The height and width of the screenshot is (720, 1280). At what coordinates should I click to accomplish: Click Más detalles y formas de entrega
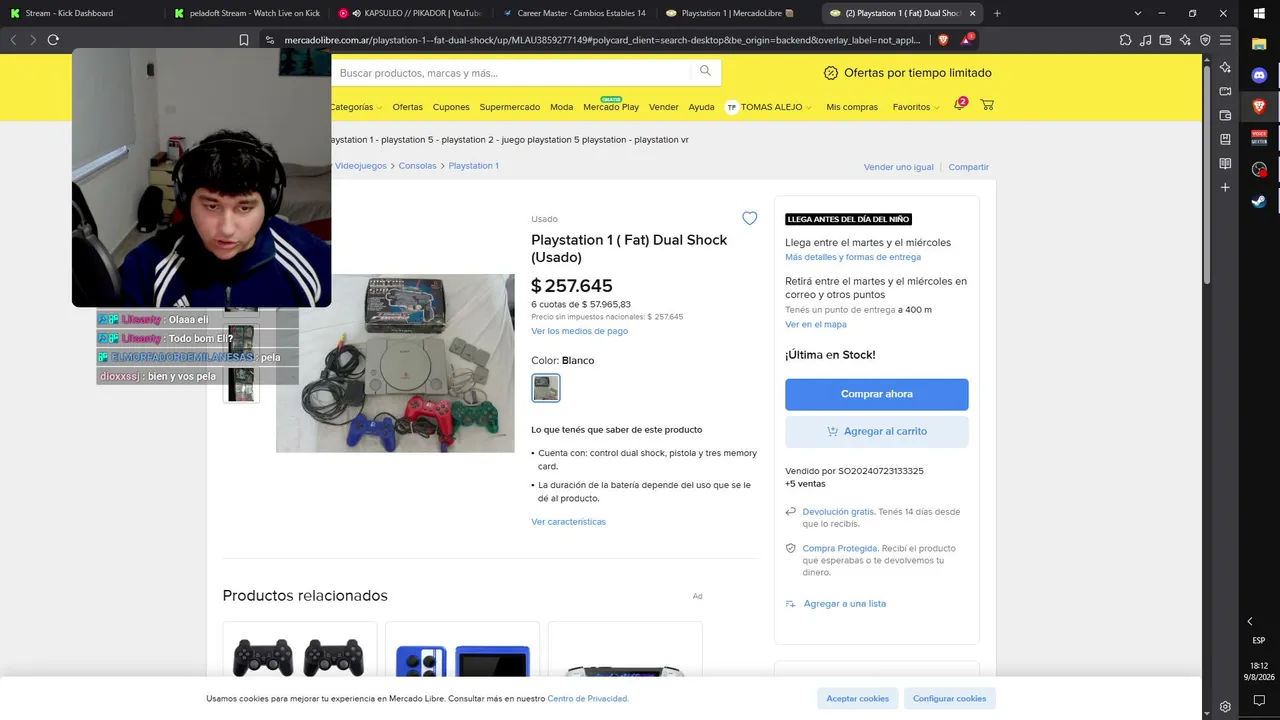tap(853, 257)
